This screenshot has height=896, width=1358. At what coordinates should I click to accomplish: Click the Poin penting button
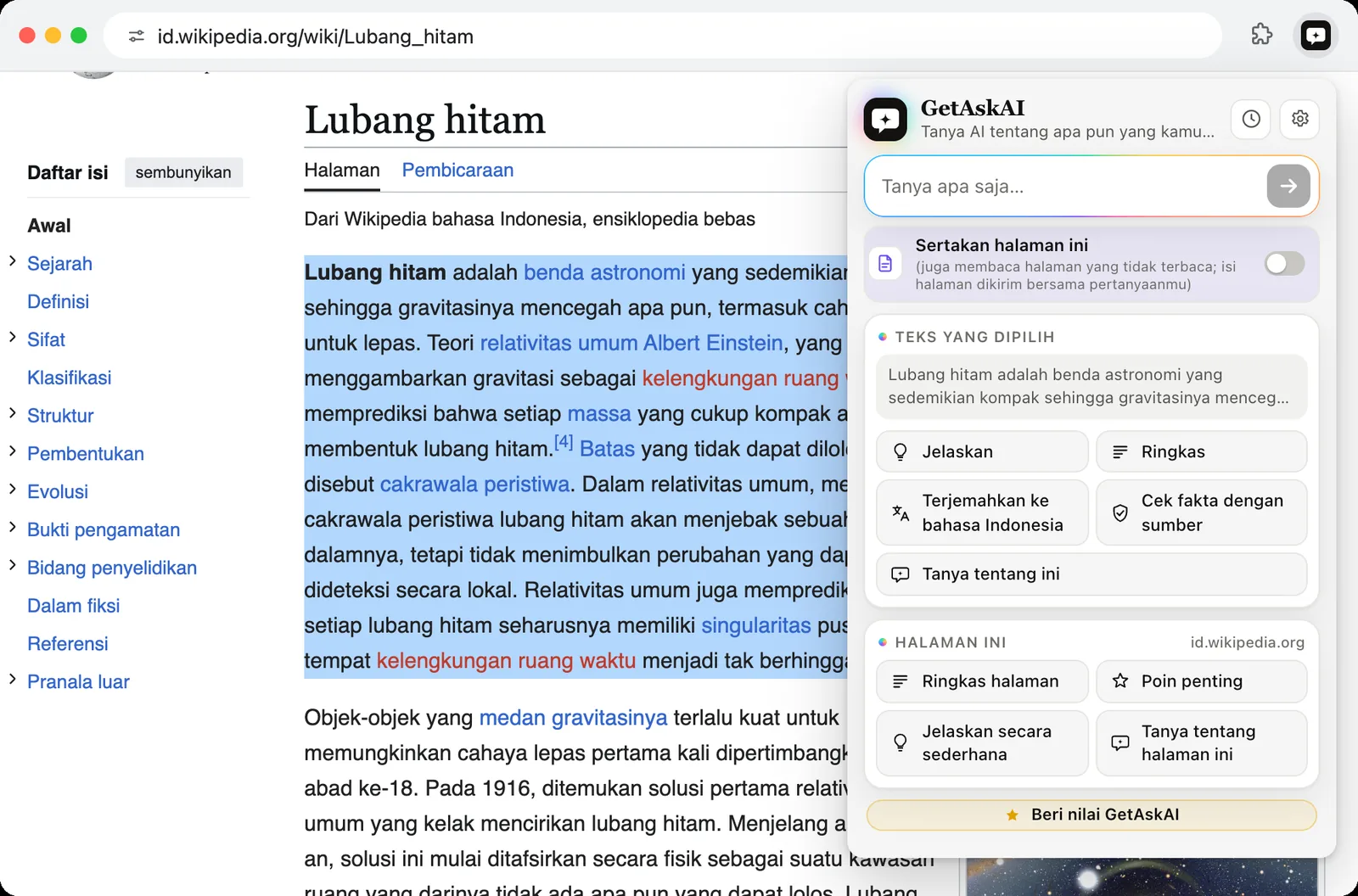coord(1201,681)
